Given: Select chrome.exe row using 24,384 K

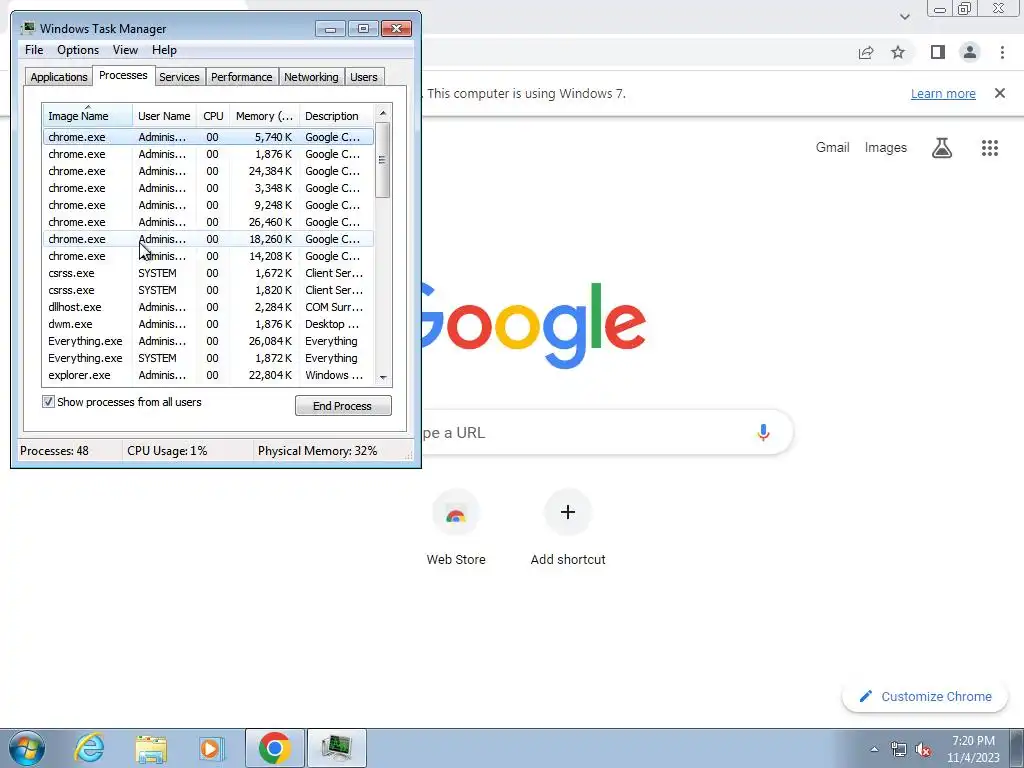Looking at the screenshot, I should point(209,171).
